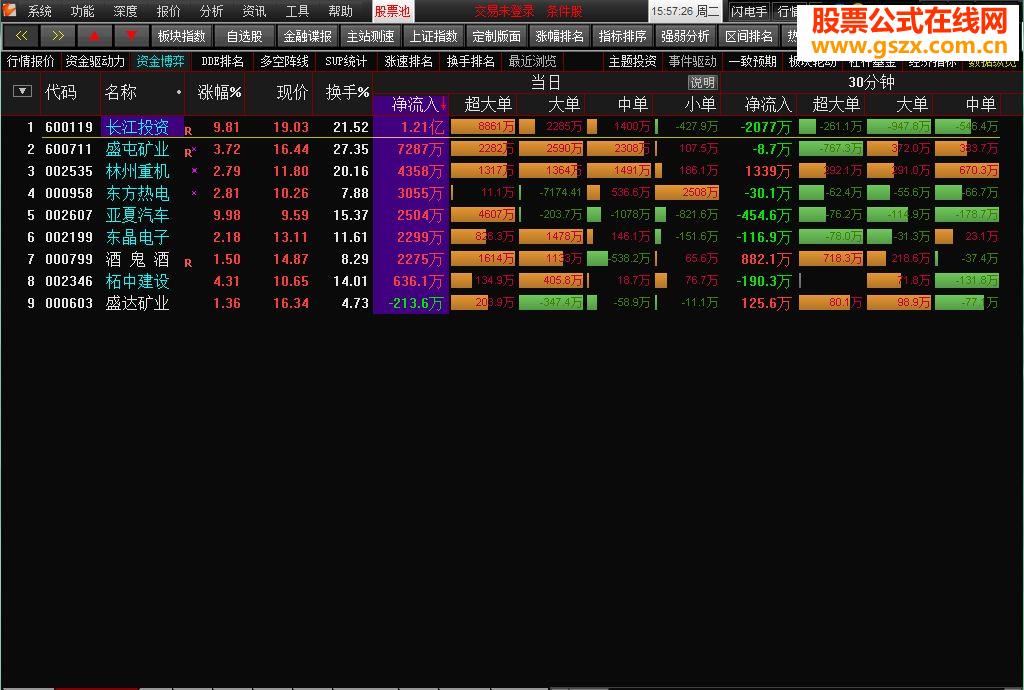
Task: Open the 资讯 menu
Action: point(254,11)
